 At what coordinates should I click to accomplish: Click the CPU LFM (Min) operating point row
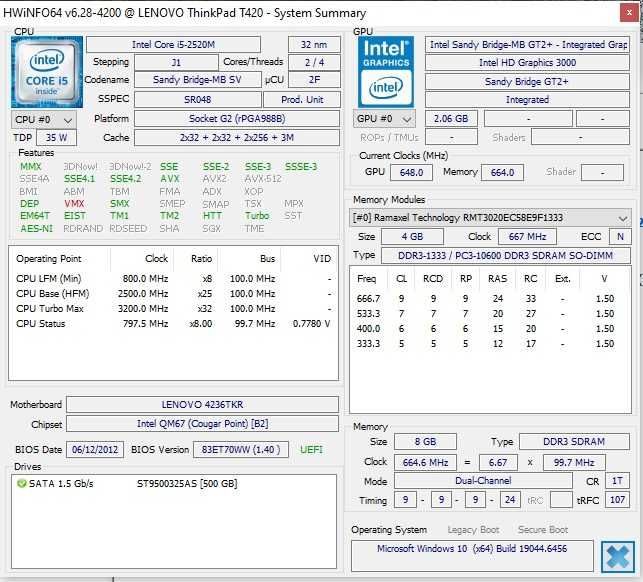click(173, 279)
